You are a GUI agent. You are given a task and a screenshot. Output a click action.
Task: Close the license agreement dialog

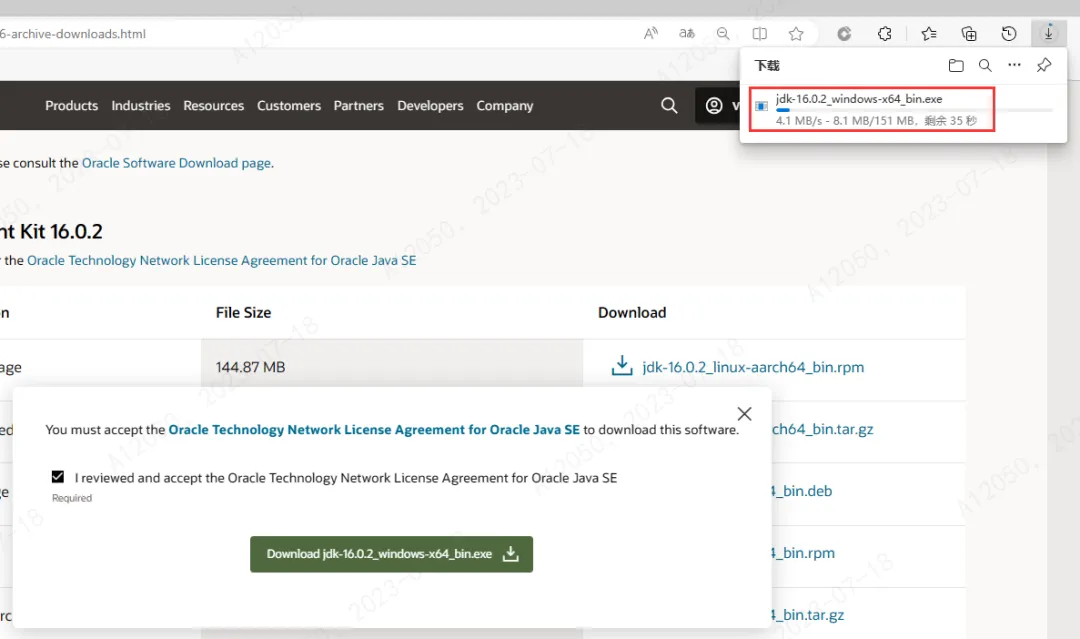pos(745,414)
